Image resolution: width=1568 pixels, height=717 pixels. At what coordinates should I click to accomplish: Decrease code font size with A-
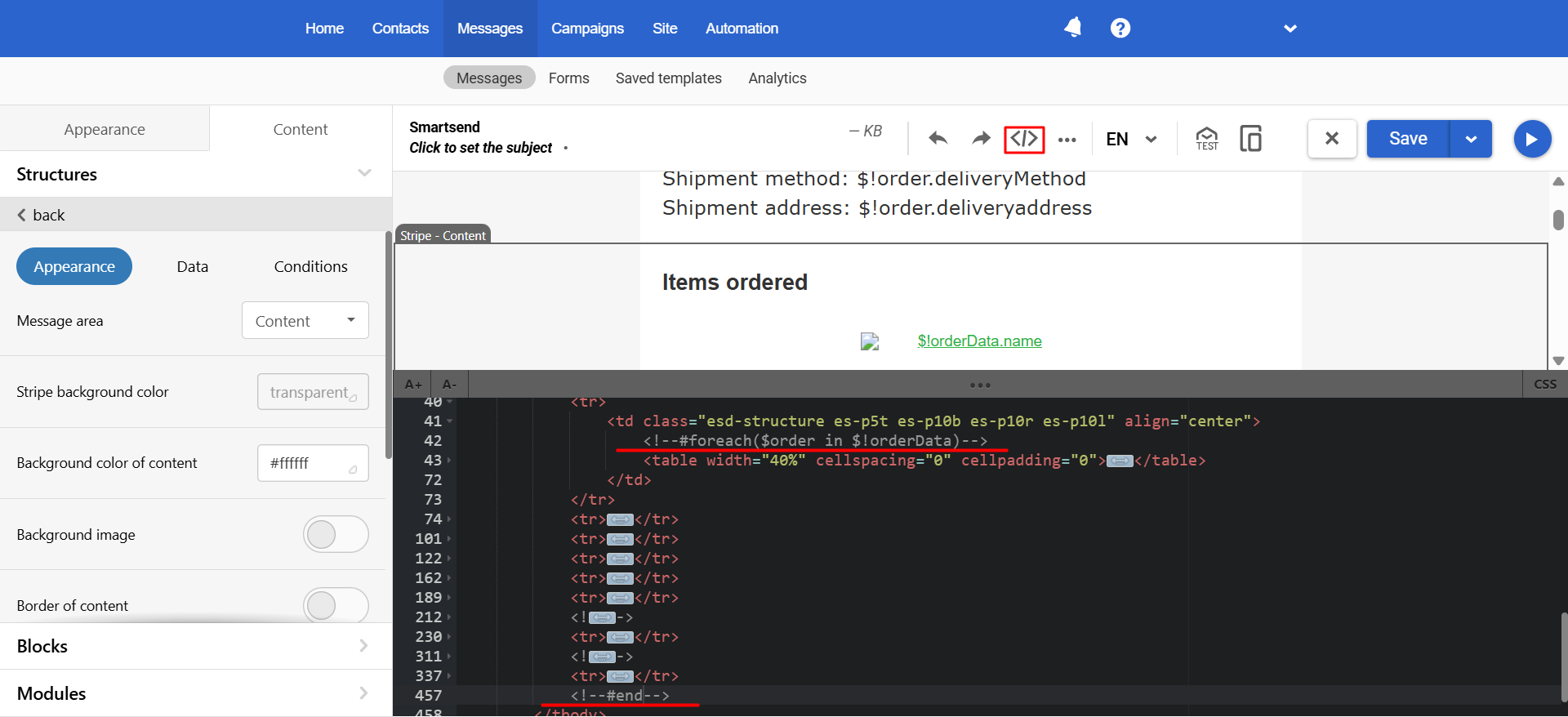[449, 385]
